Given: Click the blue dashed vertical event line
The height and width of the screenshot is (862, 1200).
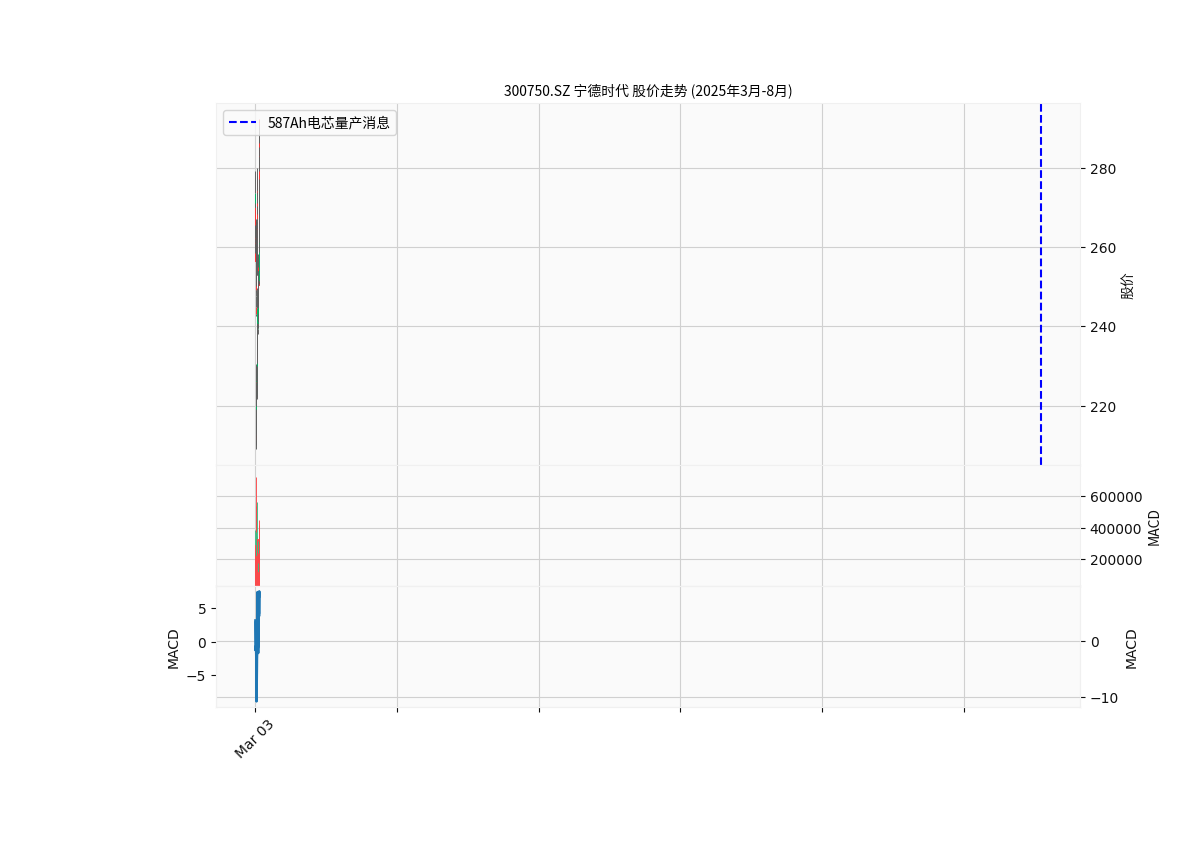Looking at the screenshot, I should [x=1041, y=284].
